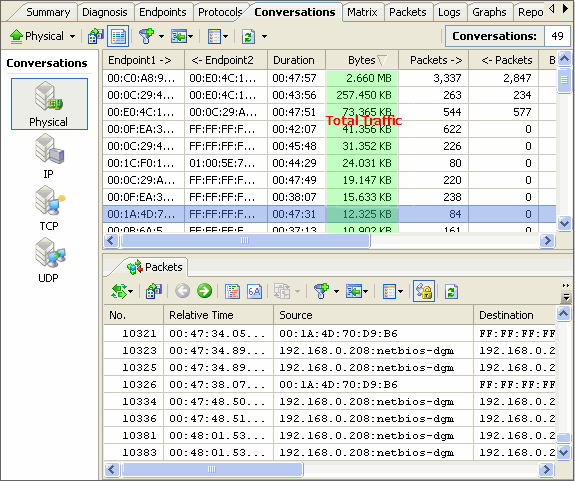This screenshot has width=575, height=481.
Task: Click the hex 6A view icon in Packets toolbar
Action: (x=254, y=291)
